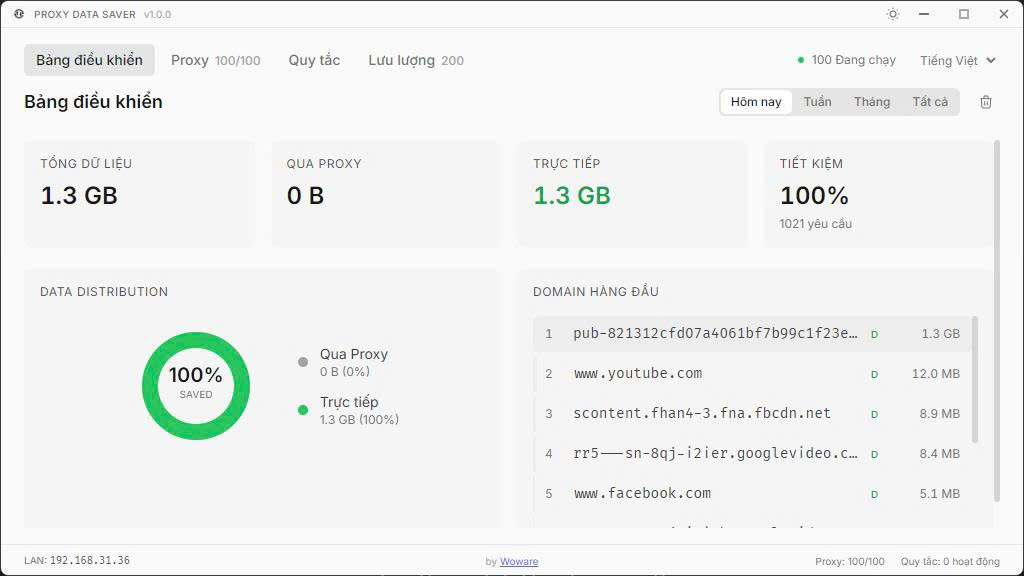Click the green Trực tiếp legend dot
1024x576 pixels.
click(303, 410)
